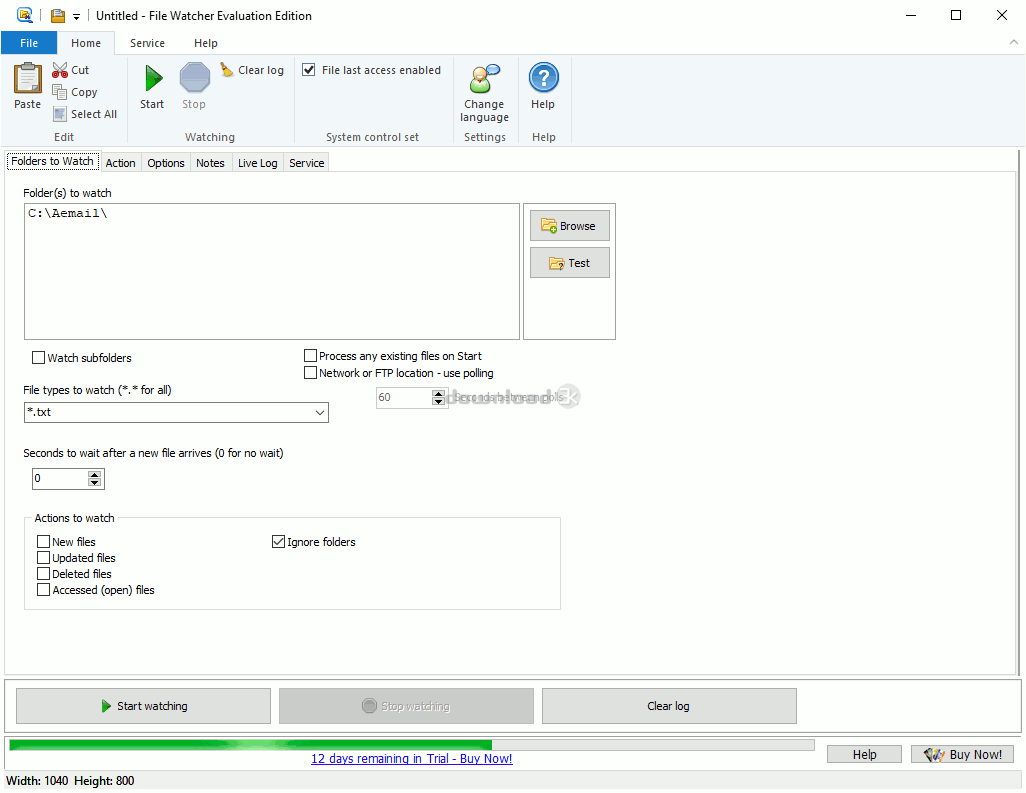Click the app icon in the title bar

25,15
